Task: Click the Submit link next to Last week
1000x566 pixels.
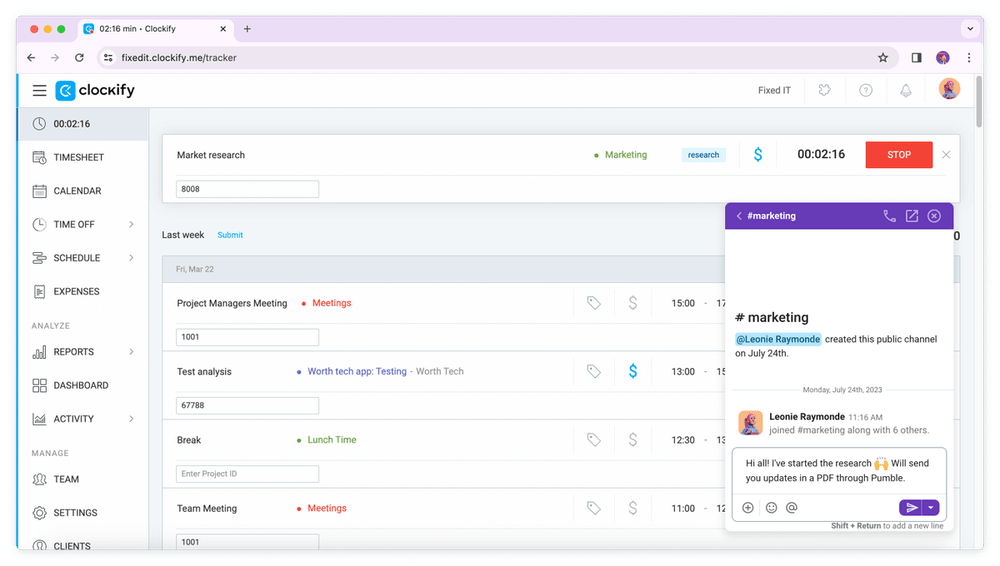Action: (x=230, y=235)
